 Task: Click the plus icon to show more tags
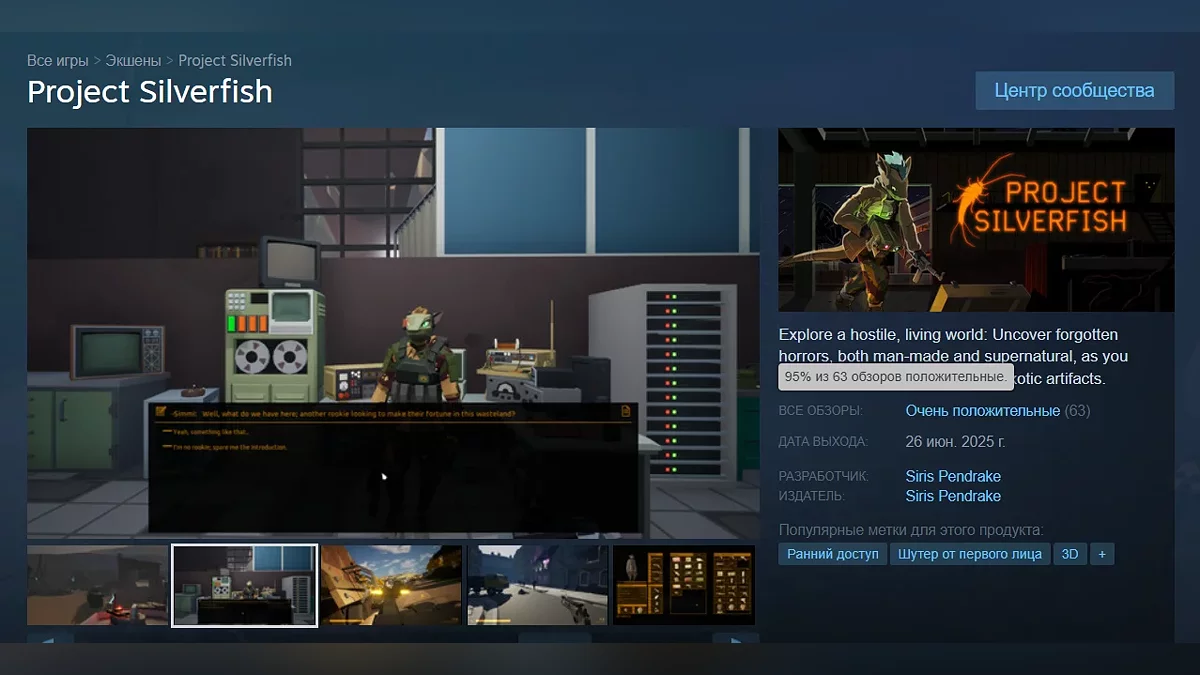1102,554
